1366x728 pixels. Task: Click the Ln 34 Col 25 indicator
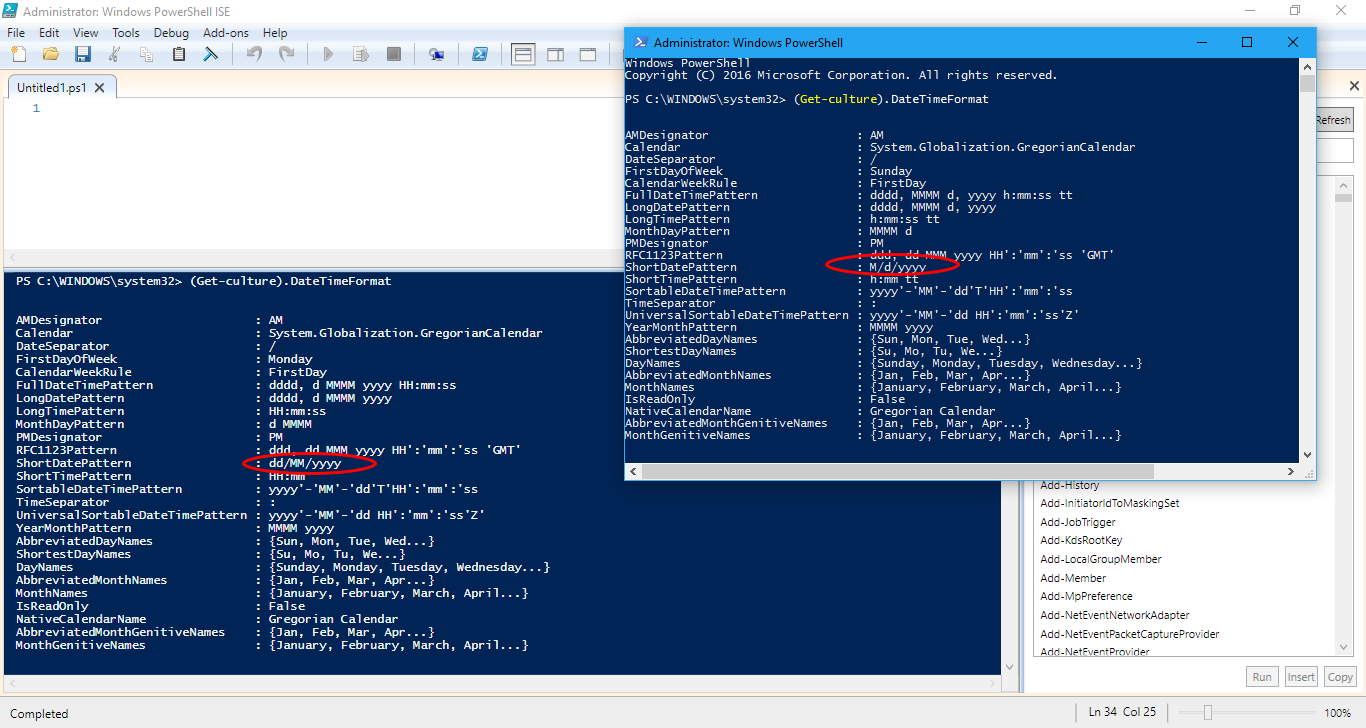click(x=1122, y=712)
